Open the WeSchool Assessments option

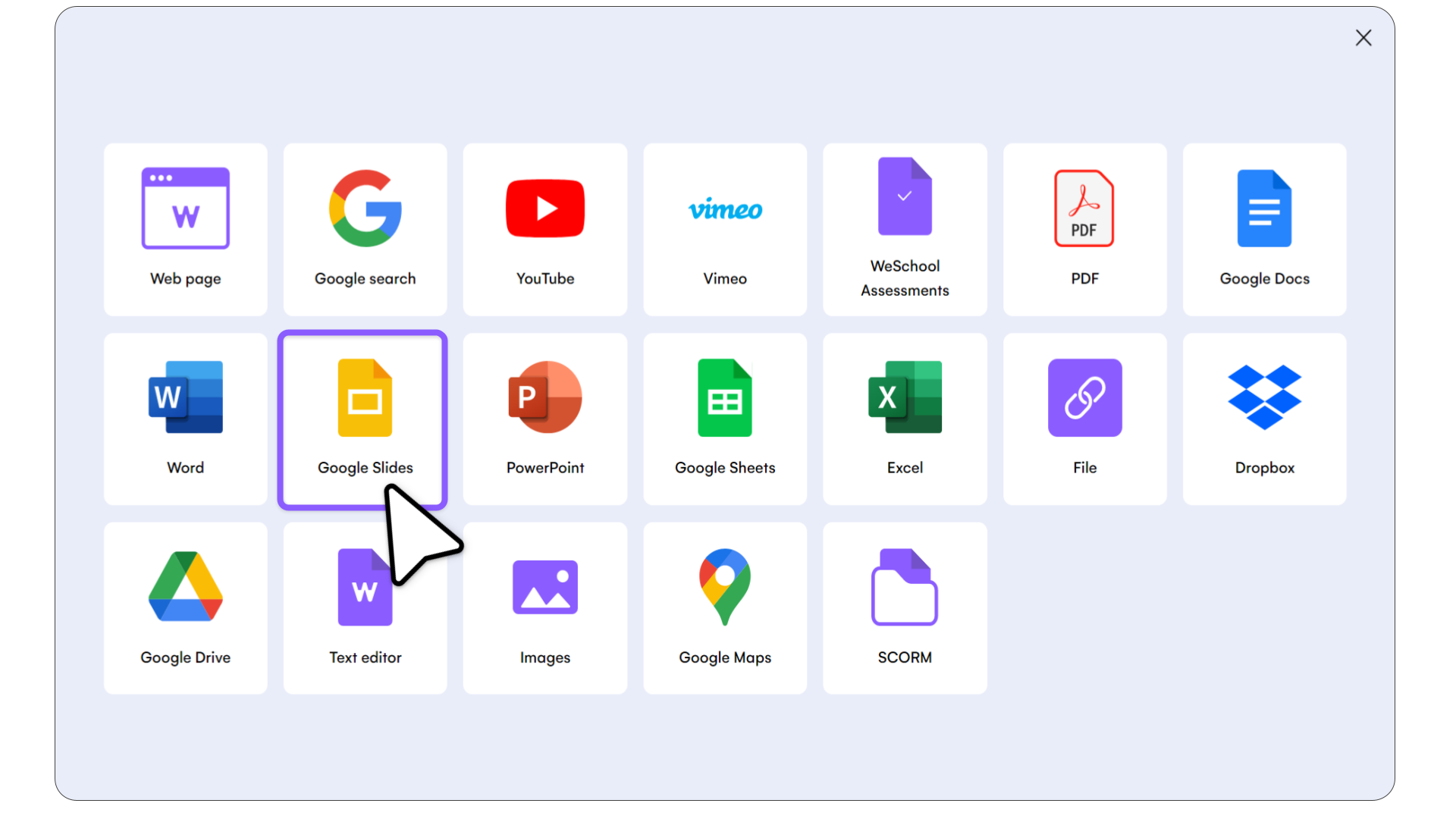(x=905, y=230)
